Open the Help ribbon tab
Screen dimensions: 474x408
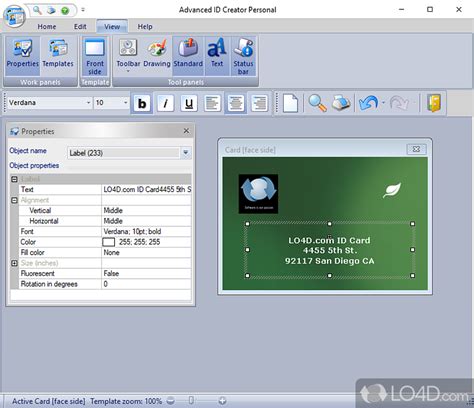[x=145, y=27]
